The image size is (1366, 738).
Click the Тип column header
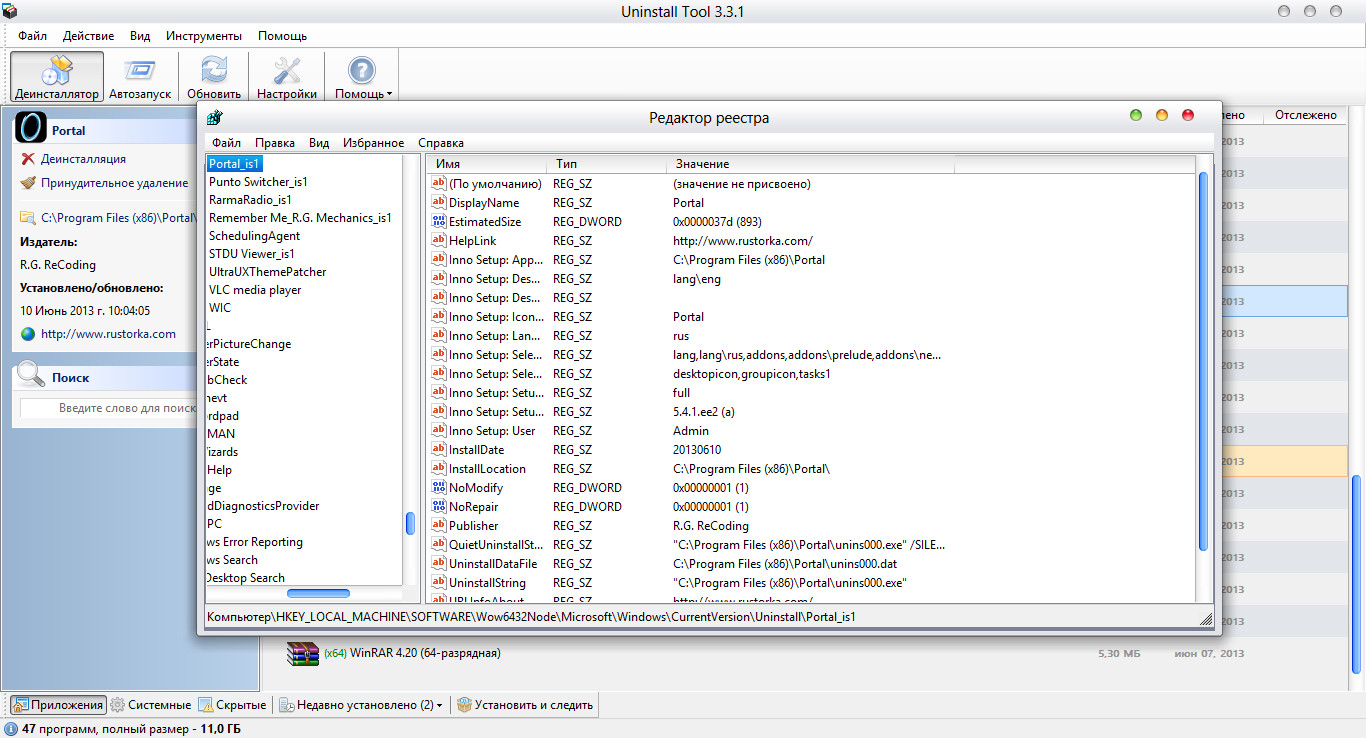coord(606,164)
